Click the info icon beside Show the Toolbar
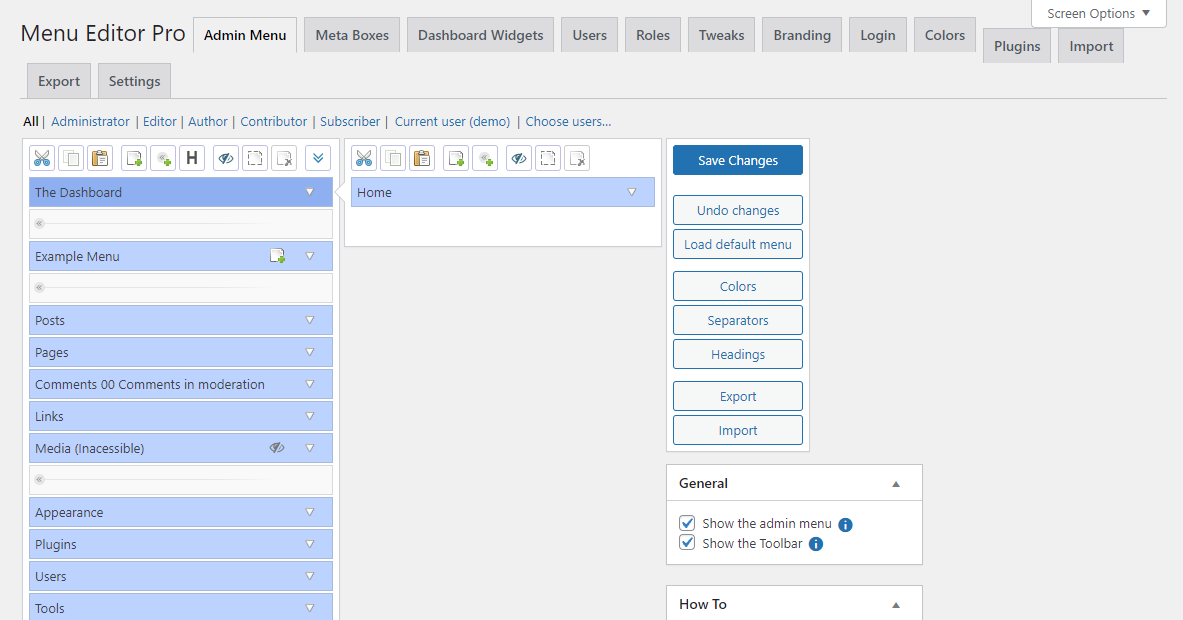 [815, 544]
